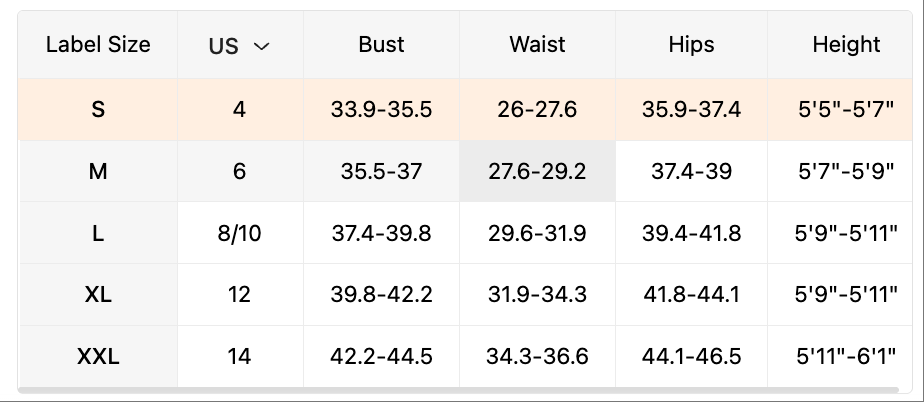The height and width of the screenshot is (402, 924).
Task: Click the highlighted waist cell 27.6-29.2
Action: click(537, 171)
